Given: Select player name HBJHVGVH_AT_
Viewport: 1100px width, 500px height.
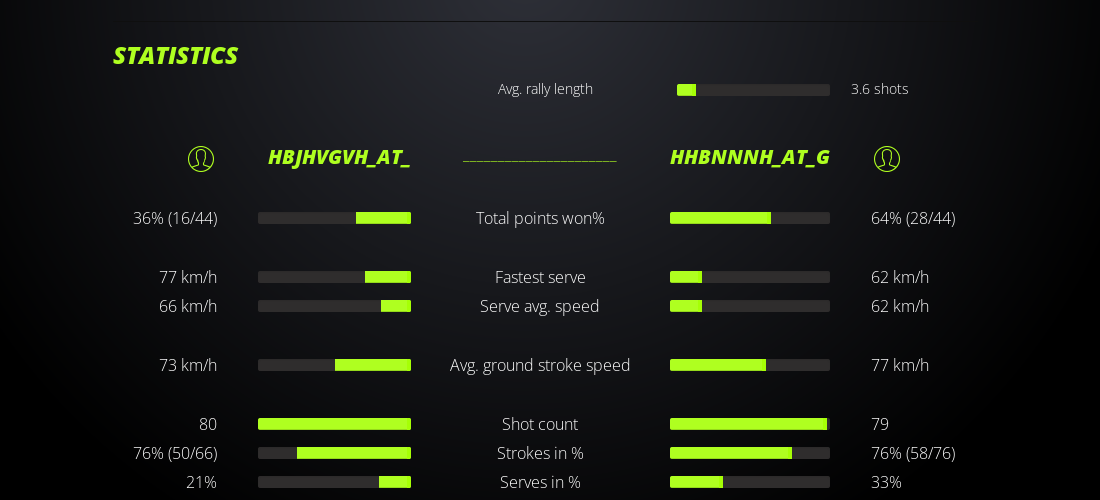Looking at the screenshot, I should (x=339, y=158).
